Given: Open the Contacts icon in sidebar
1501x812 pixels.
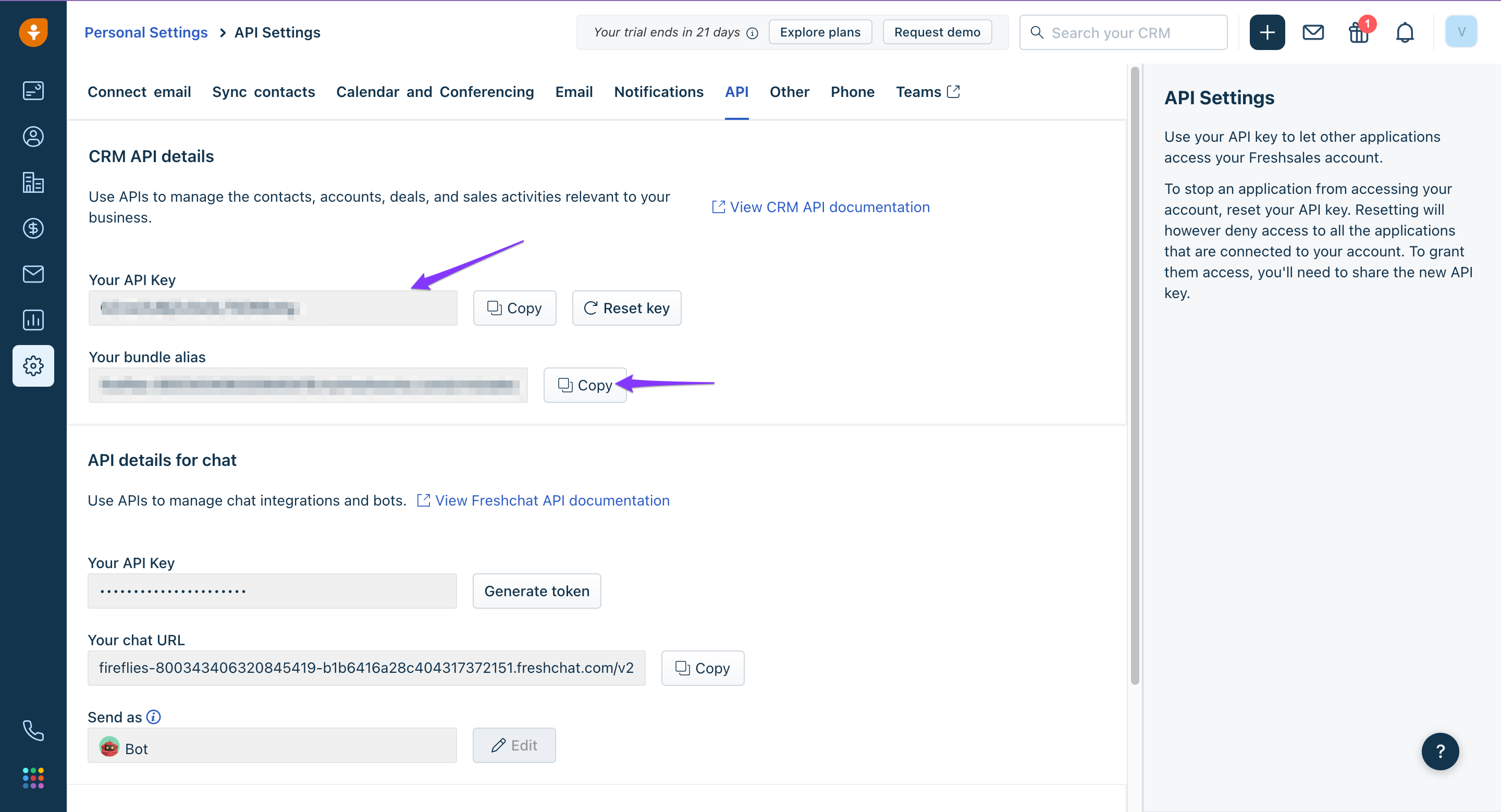Looking at the screenshot, I should pos(33,137).
